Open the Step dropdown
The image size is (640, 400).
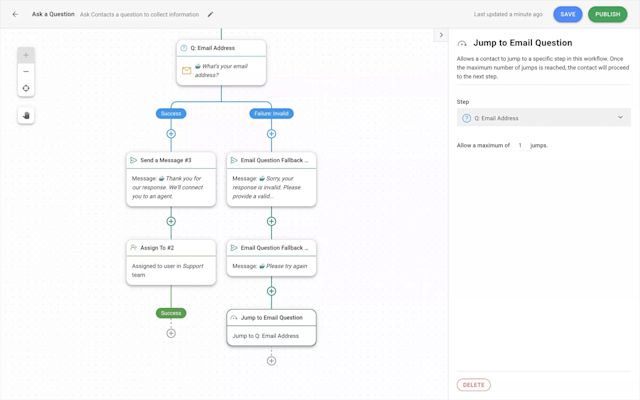544,118
